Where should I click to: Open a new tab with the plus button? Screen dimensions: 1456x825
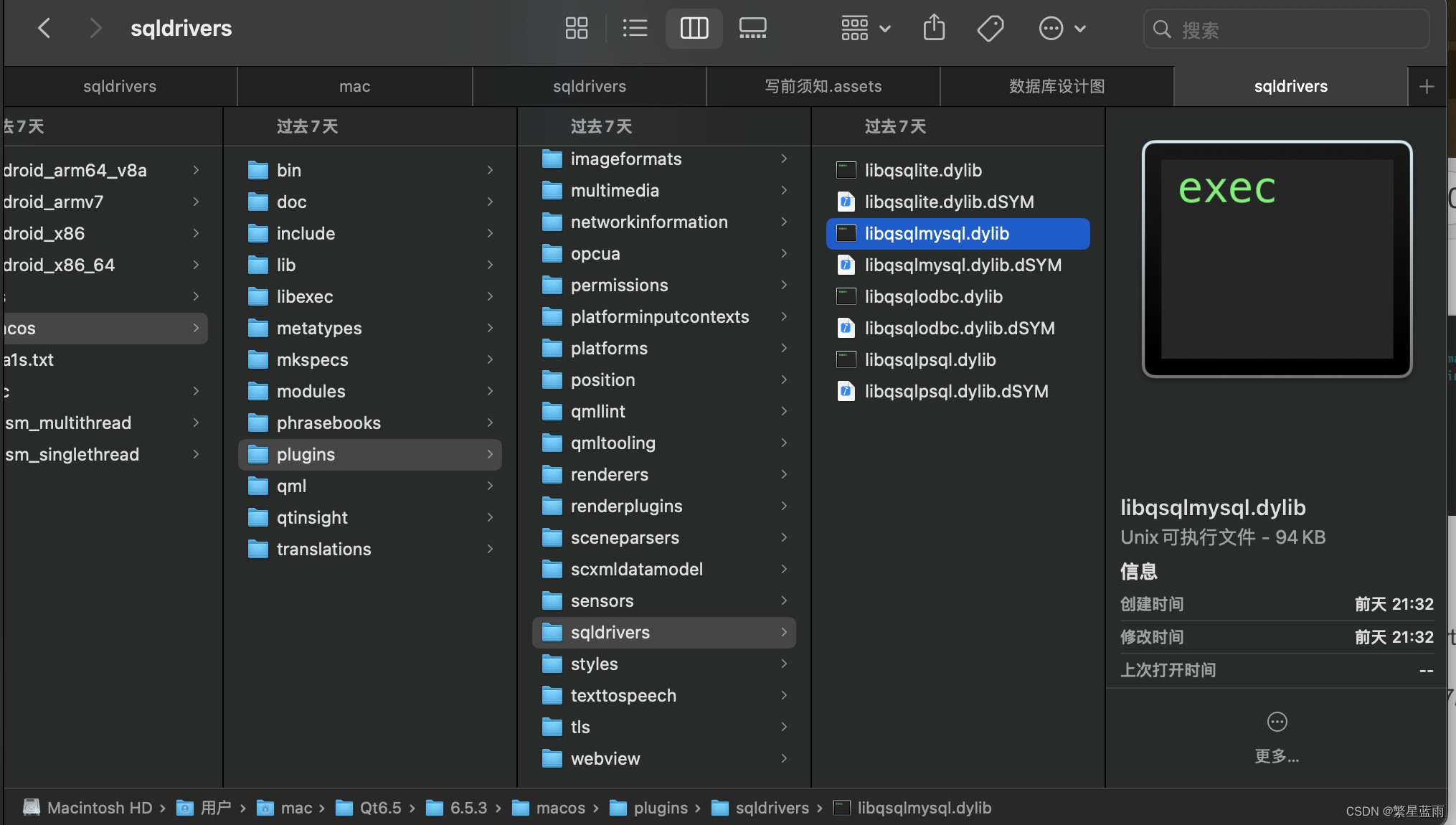(x=1427, y=86)
